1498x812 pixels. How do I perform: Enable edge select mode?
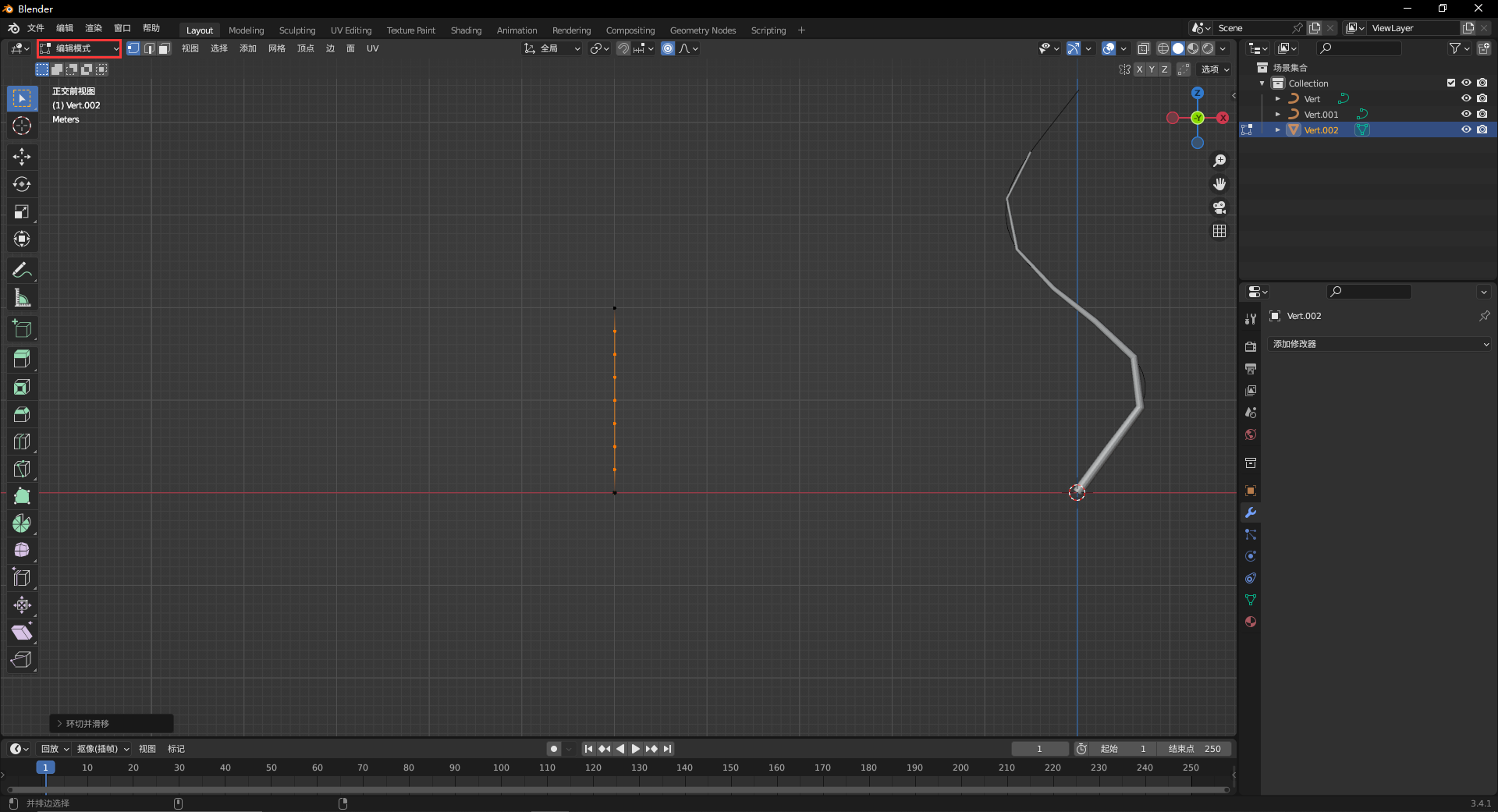[x=149, y=48]
